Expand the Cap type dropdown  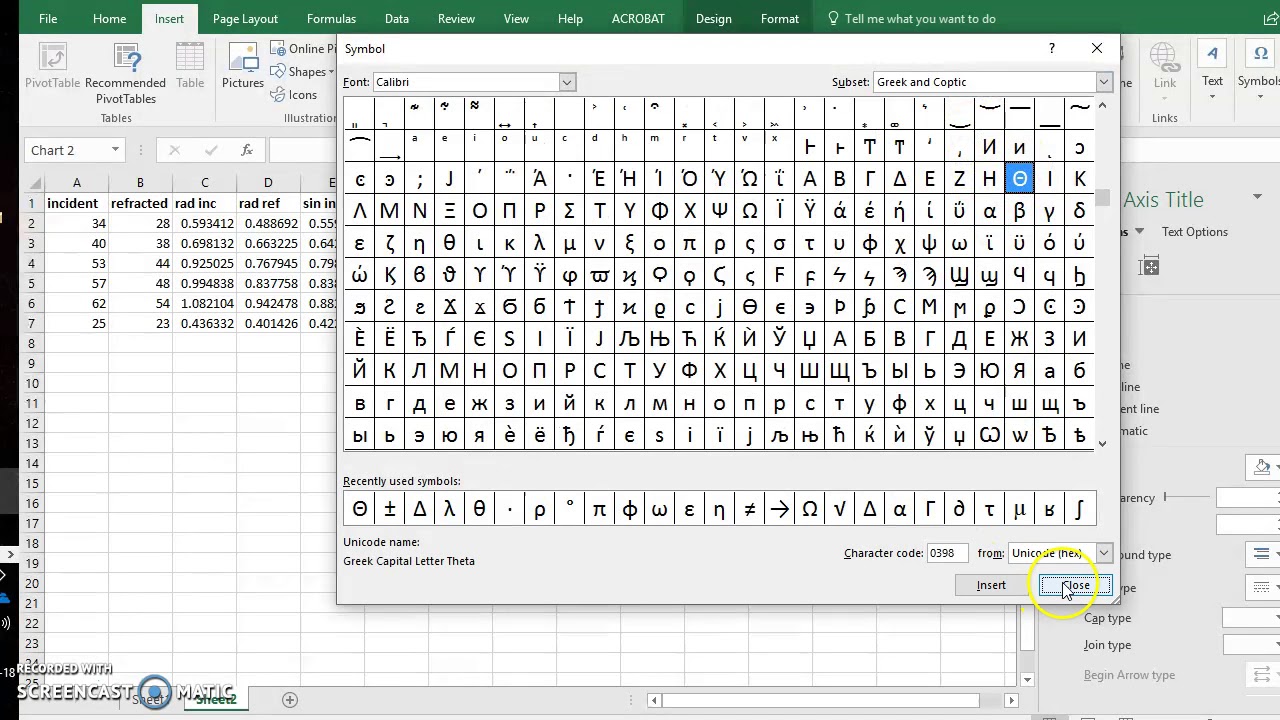click(1251, 618)
